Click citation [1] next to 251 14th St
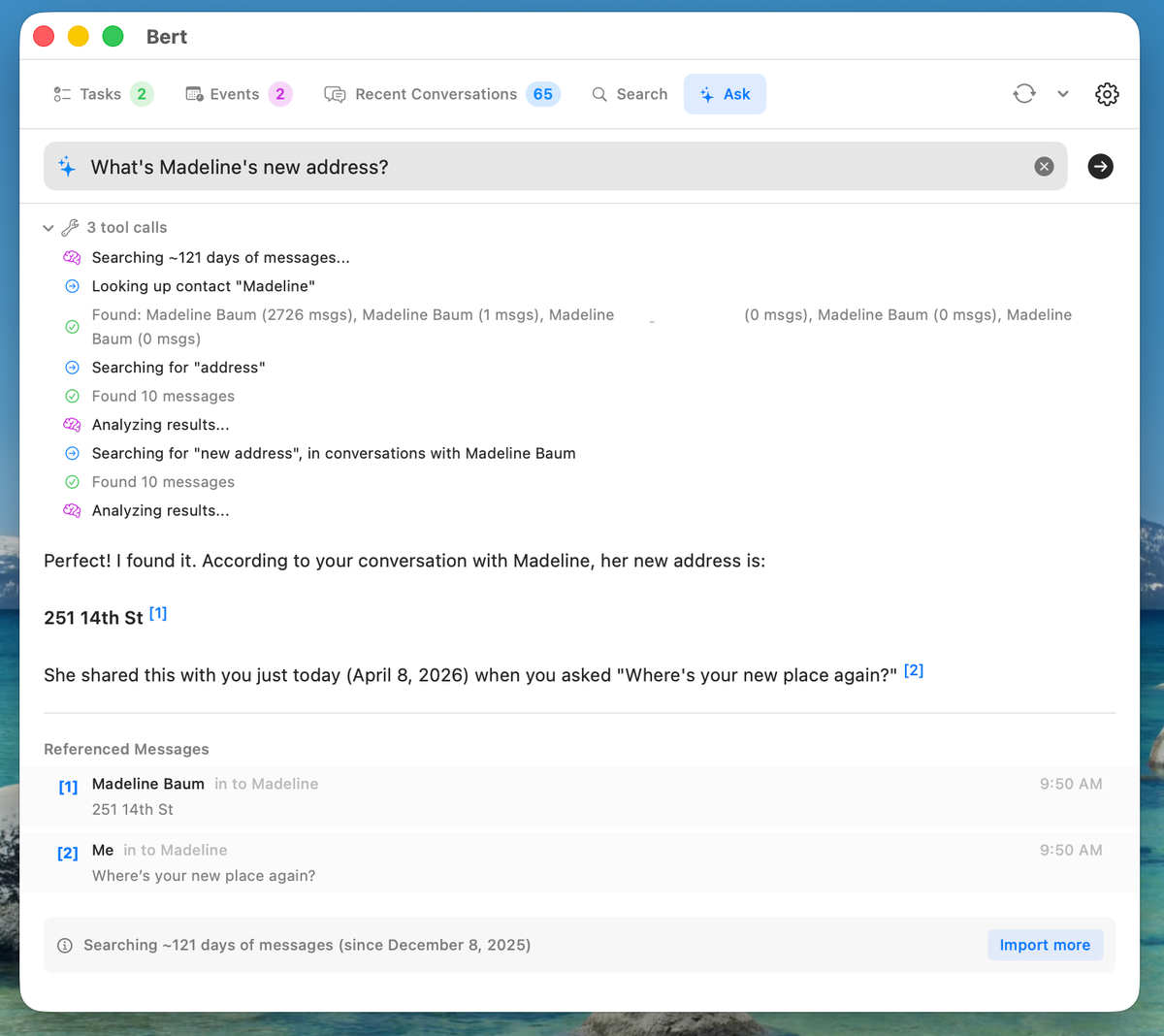The image size is (1164, 1036). coord(158,613)
